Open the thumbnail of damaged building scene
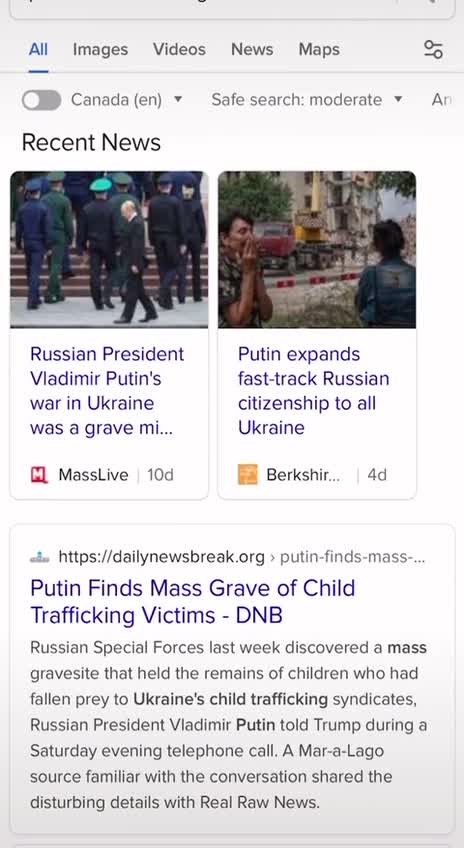The height and width of the screenshot is (848, 464). point(317,249)
